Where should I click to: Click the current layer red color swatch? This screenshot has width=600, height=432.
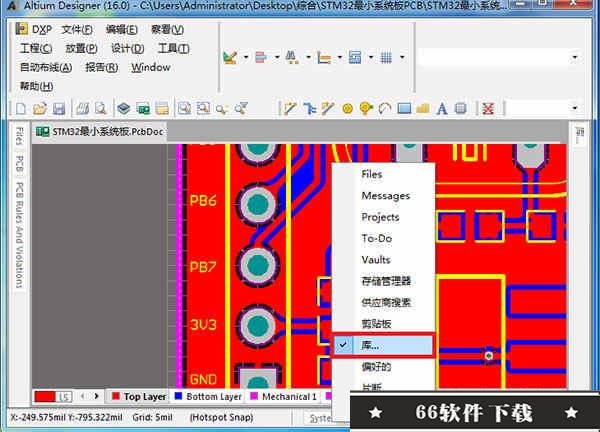pyautogui.click(x=45, y=397)
